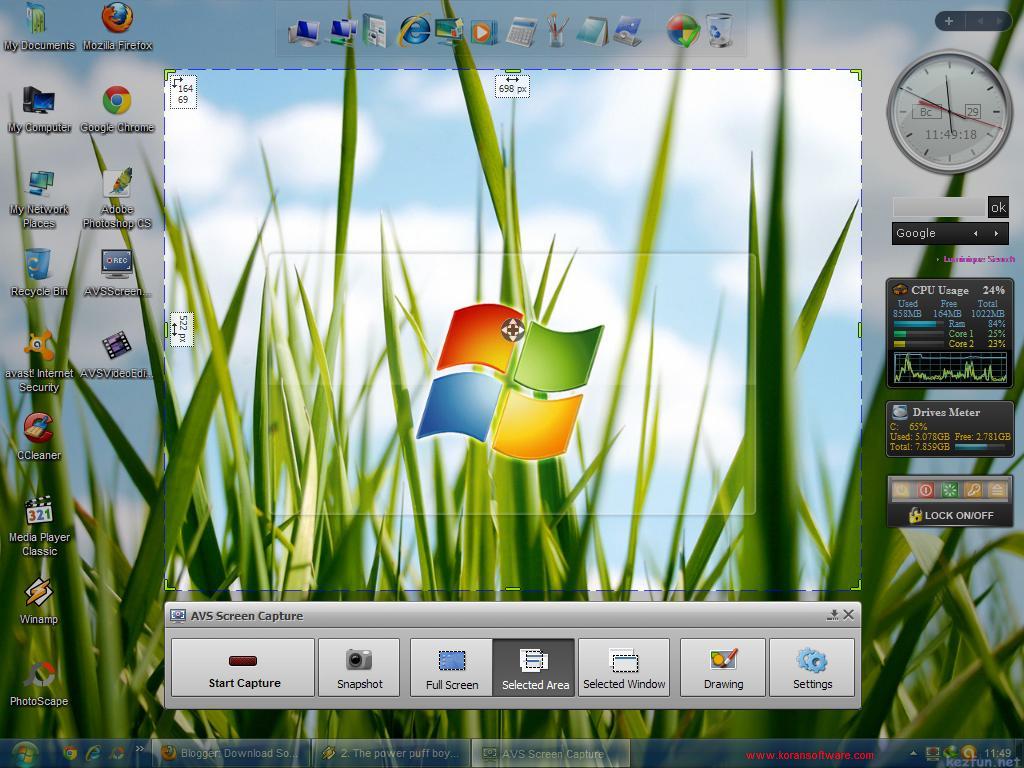
Task: Select the My Computer desktop icon
Action: [x=39, y=109]
